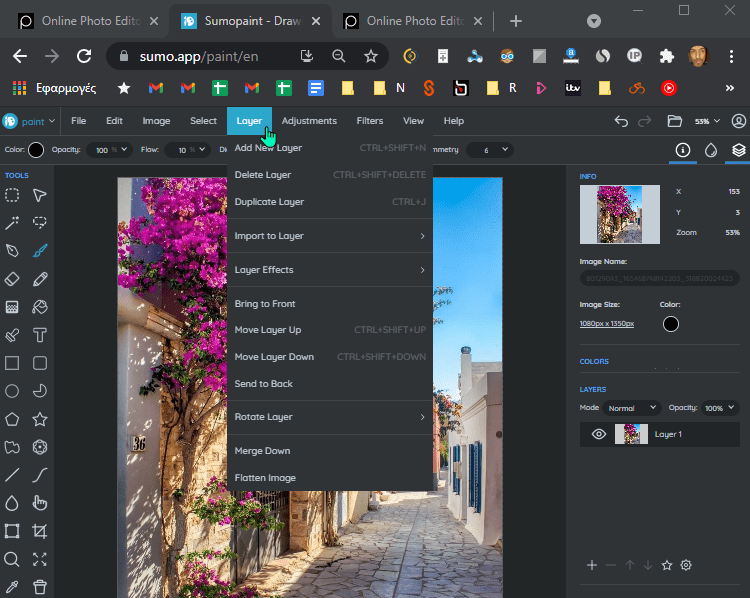The height and width of the screenshot is (598, 750).
Task: Open the folder icon in top bar
Action: click(674, 121)
